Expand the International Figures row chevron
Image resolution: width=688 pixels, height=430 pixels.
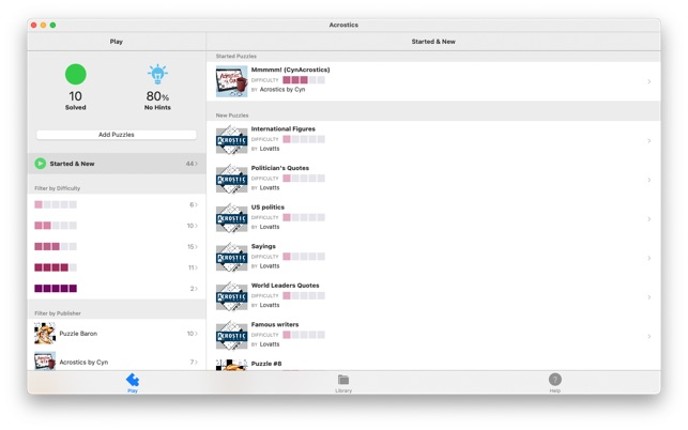pos(649,141)
